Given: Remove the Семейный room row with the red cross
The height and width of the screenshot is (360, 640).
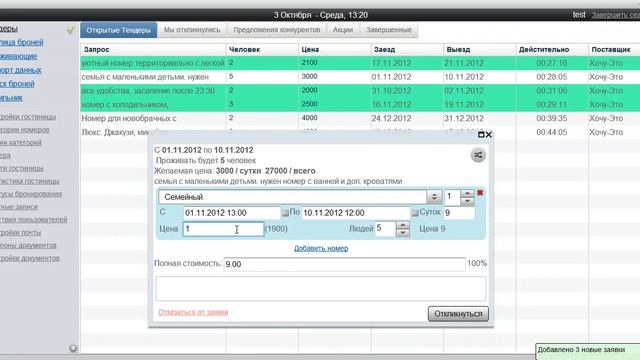Looking at the screenshot, I should pos(480,192).
